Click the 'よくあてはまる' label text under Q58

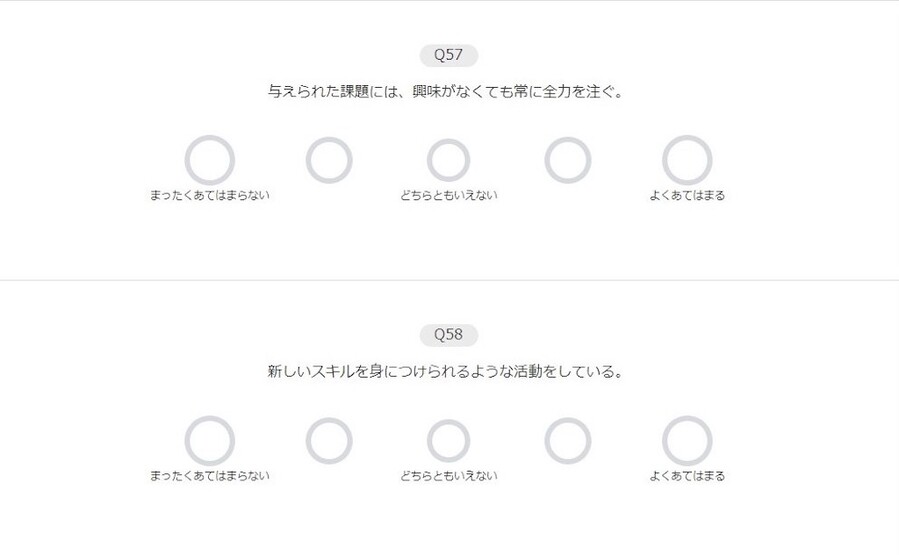(687, 476)
